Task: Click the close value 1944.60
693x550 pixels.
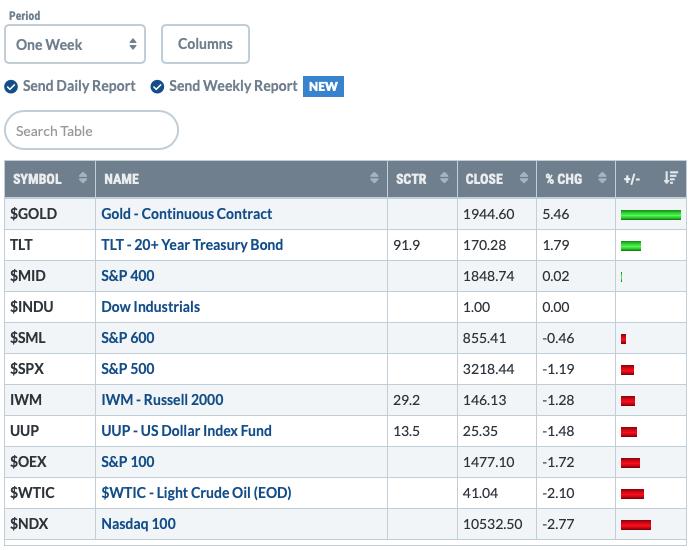Action: 488,214
